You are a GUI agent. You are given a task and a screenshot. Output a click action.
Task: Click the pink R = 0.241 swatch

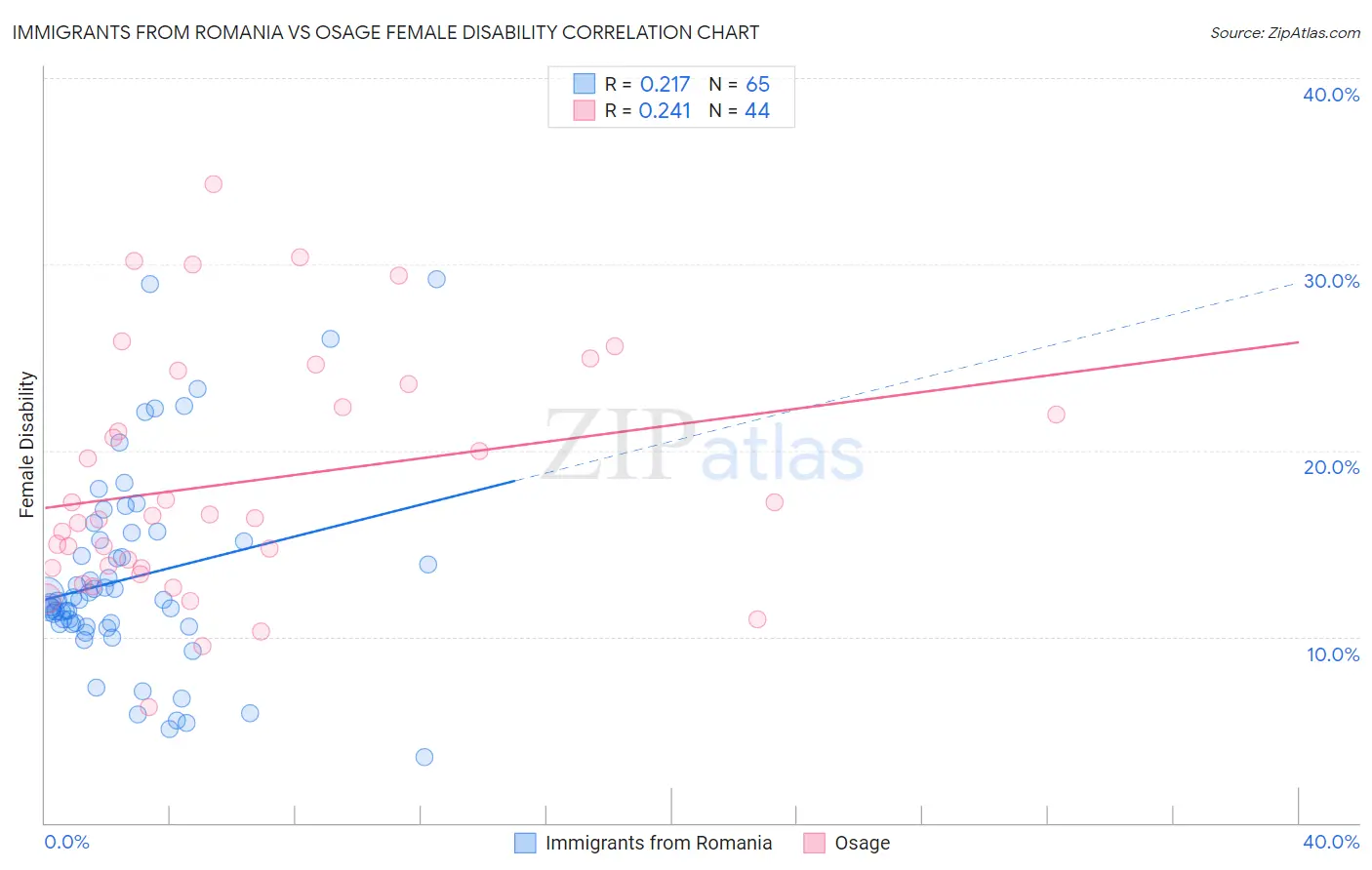584,110
